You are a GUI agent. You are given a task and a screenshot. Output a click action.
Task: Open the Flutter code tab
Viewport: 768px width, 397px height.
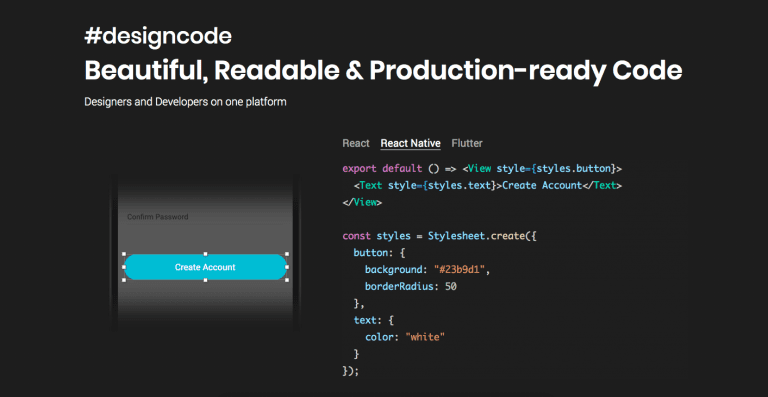click(x=467, y=143)
